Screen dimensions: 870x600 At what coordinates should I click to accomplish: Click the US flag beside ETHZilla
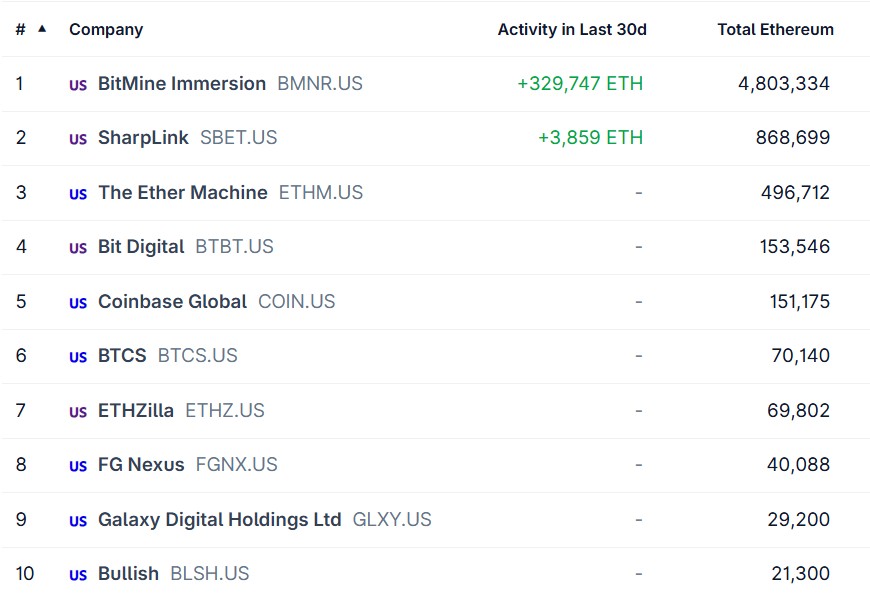click(x=77, y=410)
